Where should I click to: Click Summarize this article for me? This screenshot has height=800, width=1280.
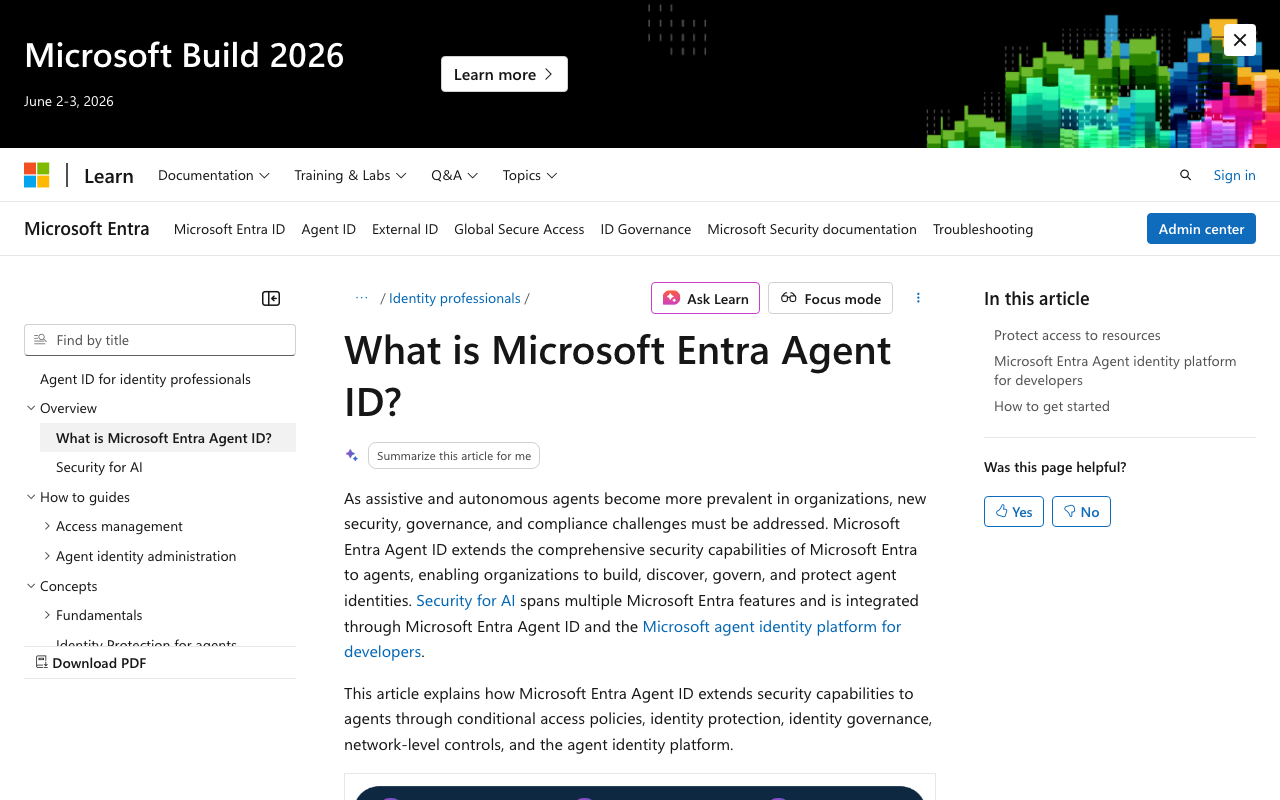tap(454, 455)
